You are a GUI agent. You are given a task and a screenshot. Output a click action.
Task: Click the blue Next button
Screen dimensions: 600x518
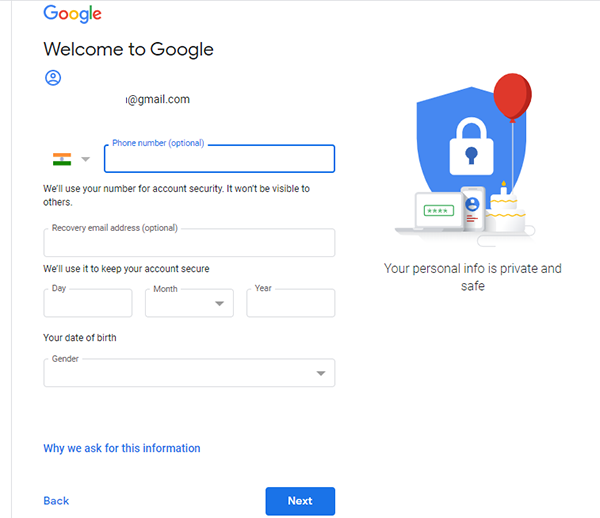pyautogui.click(x=300, y=501)
